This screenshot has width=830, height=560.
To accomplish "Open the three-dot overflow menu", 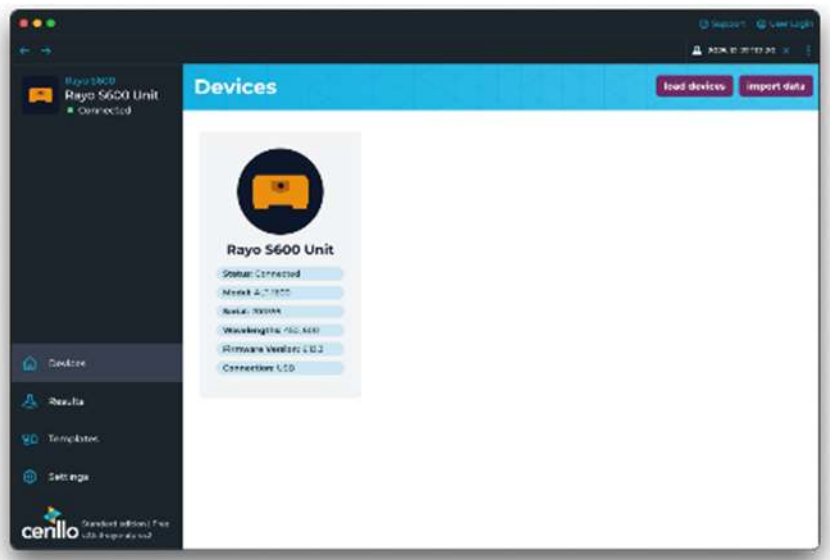I will (808, 50).
